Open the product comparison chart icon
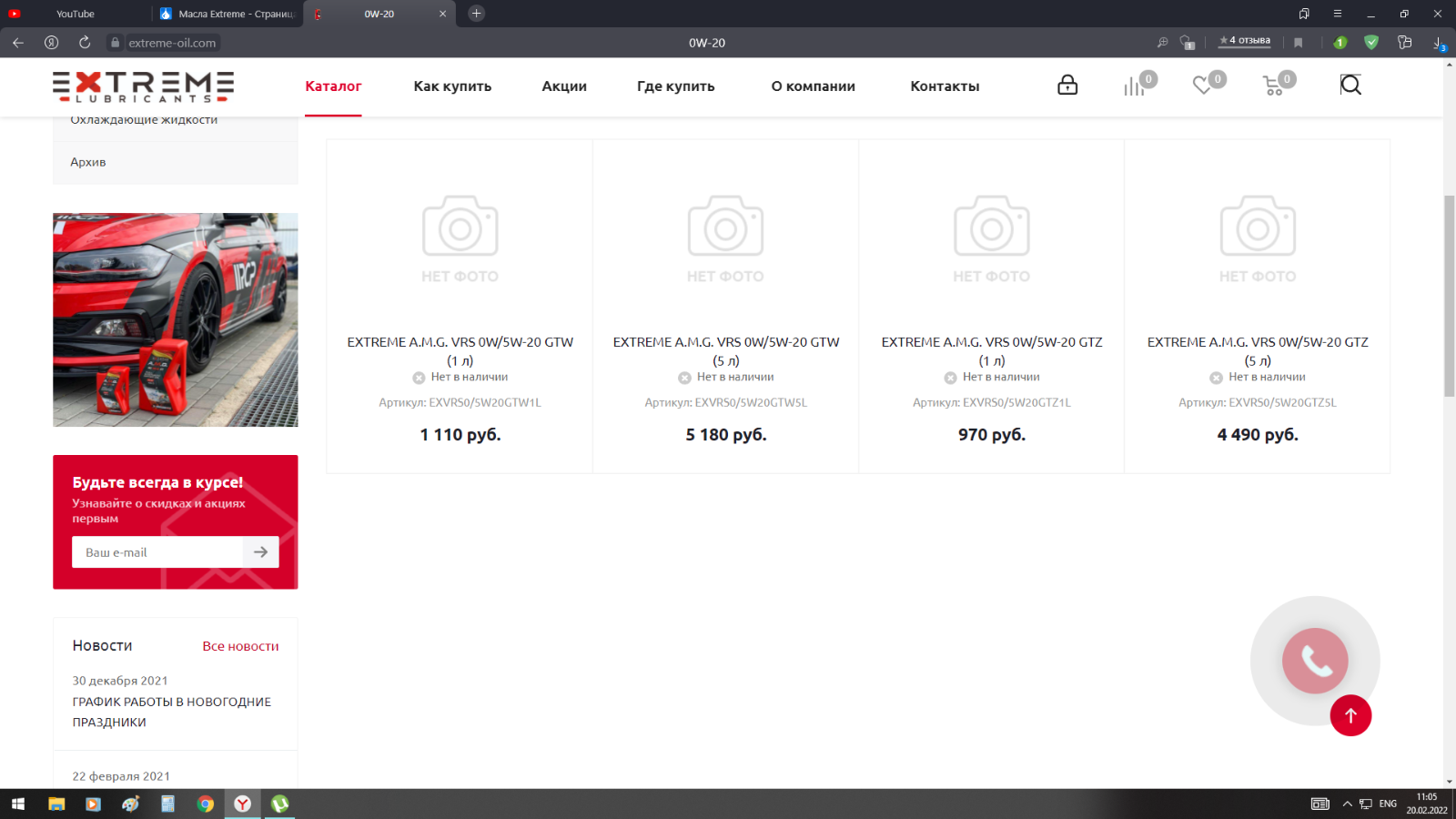The height and width of the screenshot is (819, 1456). point(1134,86)
